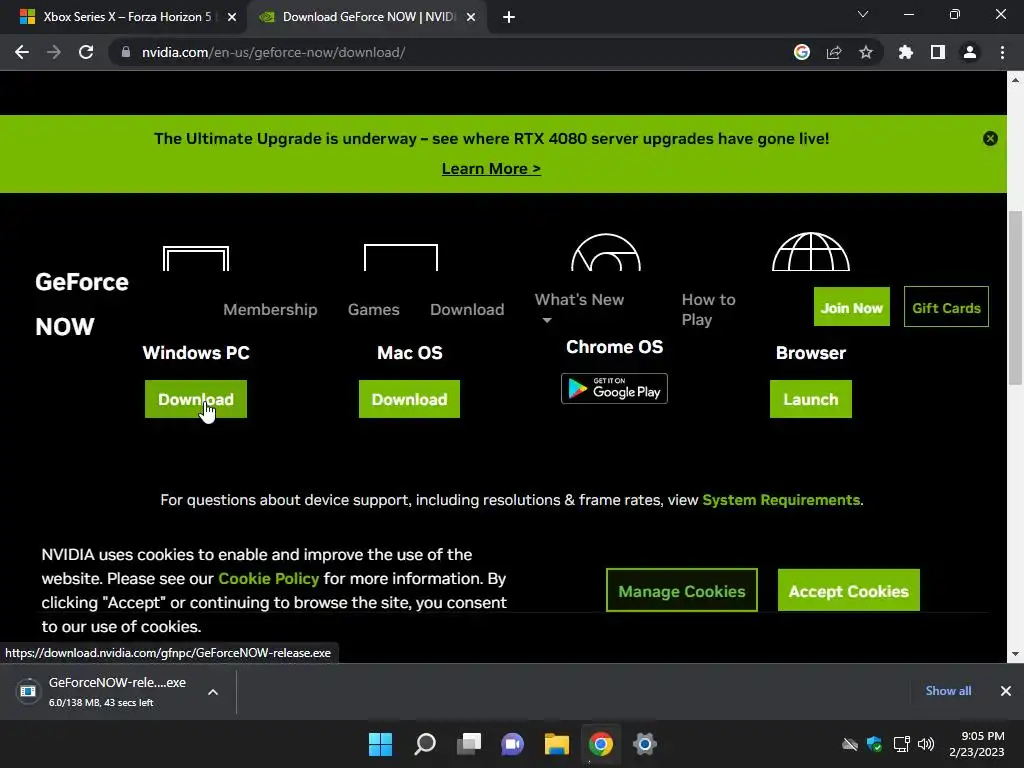Open Chrome three-dot menu

pos(1002,52)
